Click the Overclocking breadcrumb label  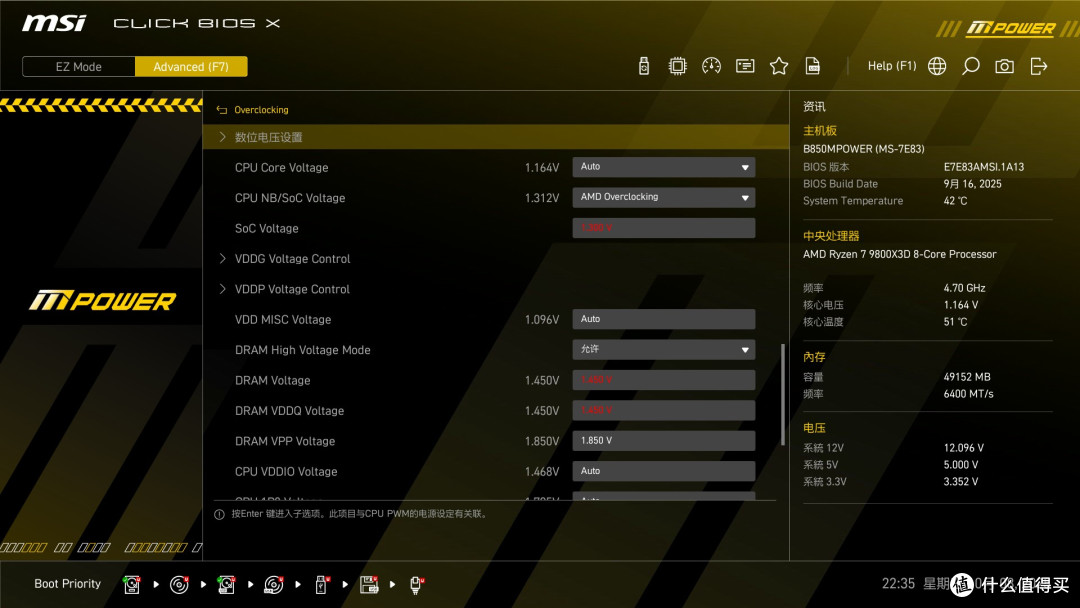point(261,110)
